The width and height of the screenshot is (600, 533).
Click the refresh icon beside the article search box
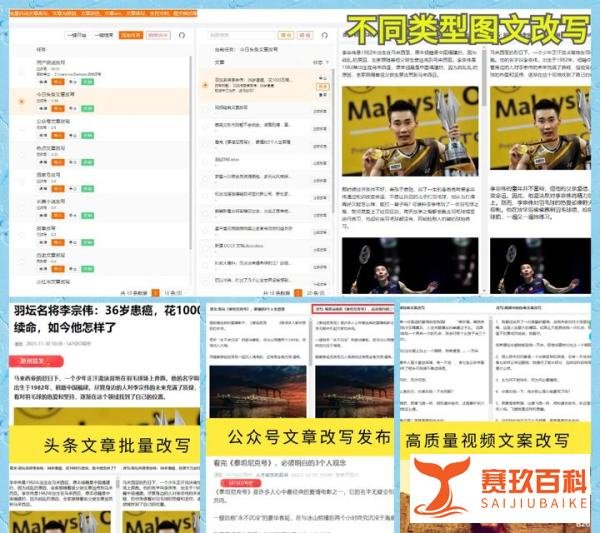pyautogui.click(x=324, y=35)
